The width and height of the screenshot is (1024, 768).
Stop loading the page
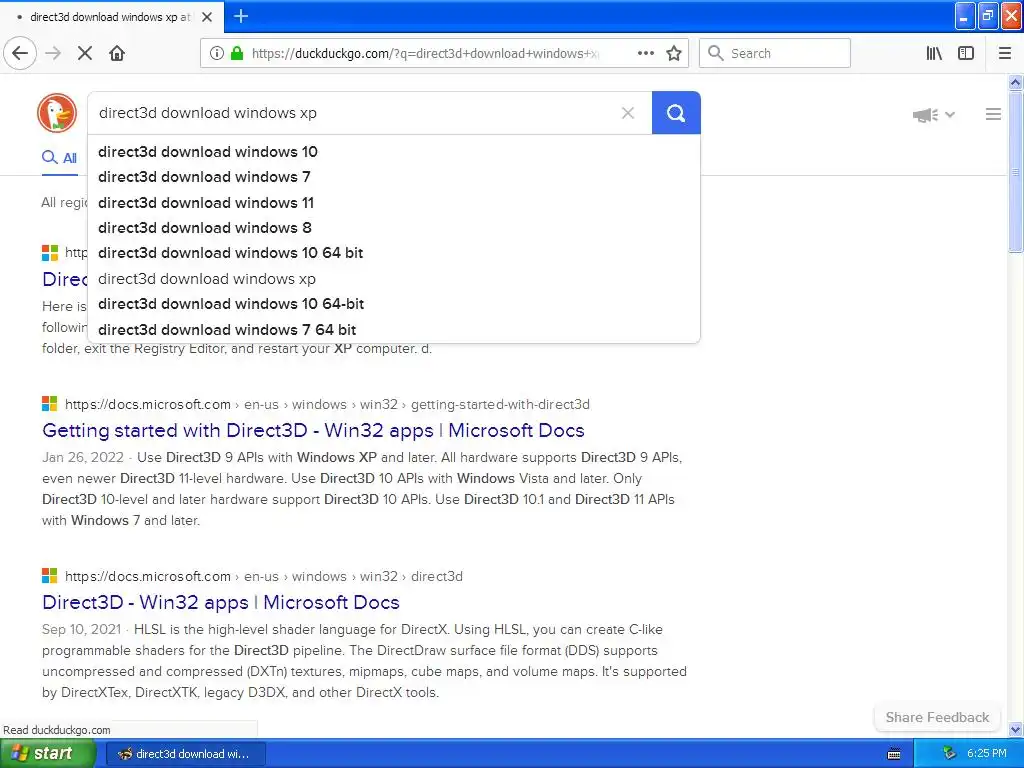[x=85, y=53]
